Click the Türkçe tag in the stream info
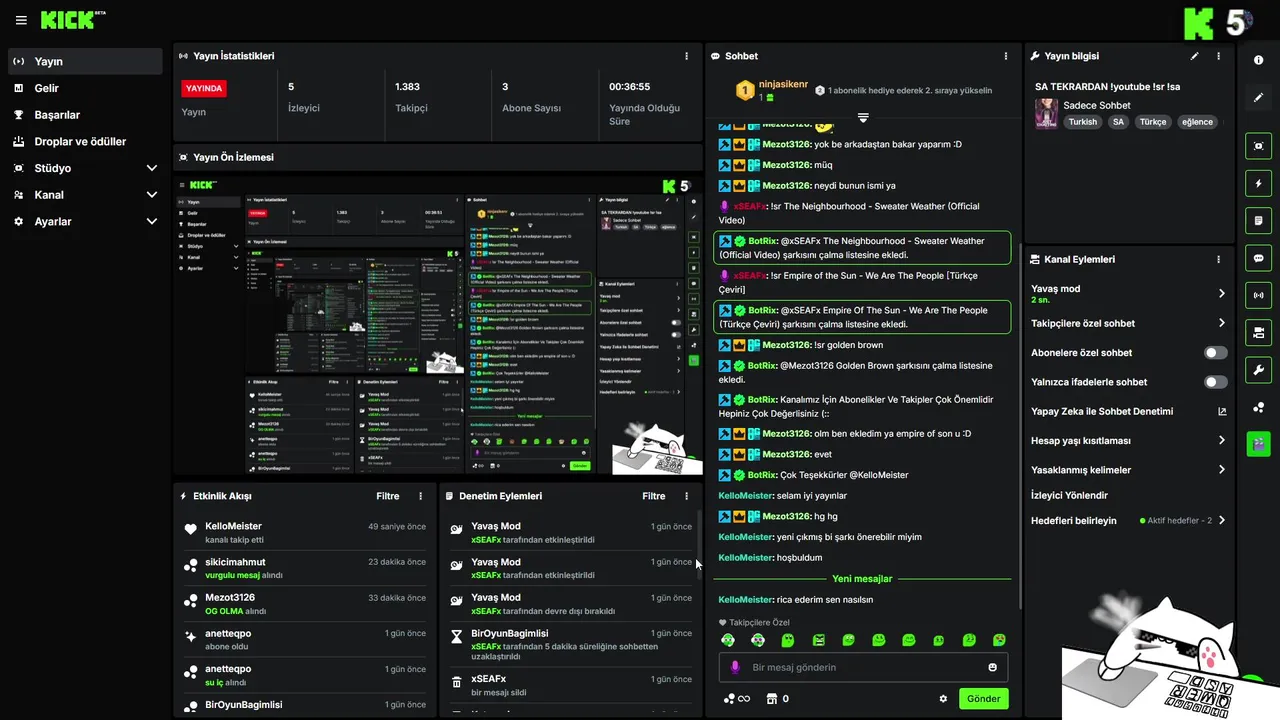Viewport: 1280px width, 720px height. click(1153, 122)
